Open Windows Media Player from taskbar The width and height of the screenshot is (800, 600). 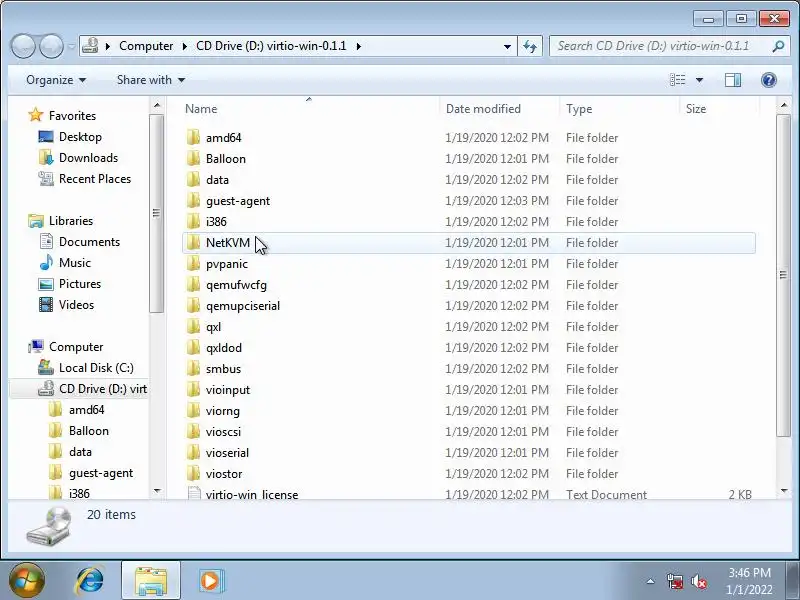pos(210,581)
